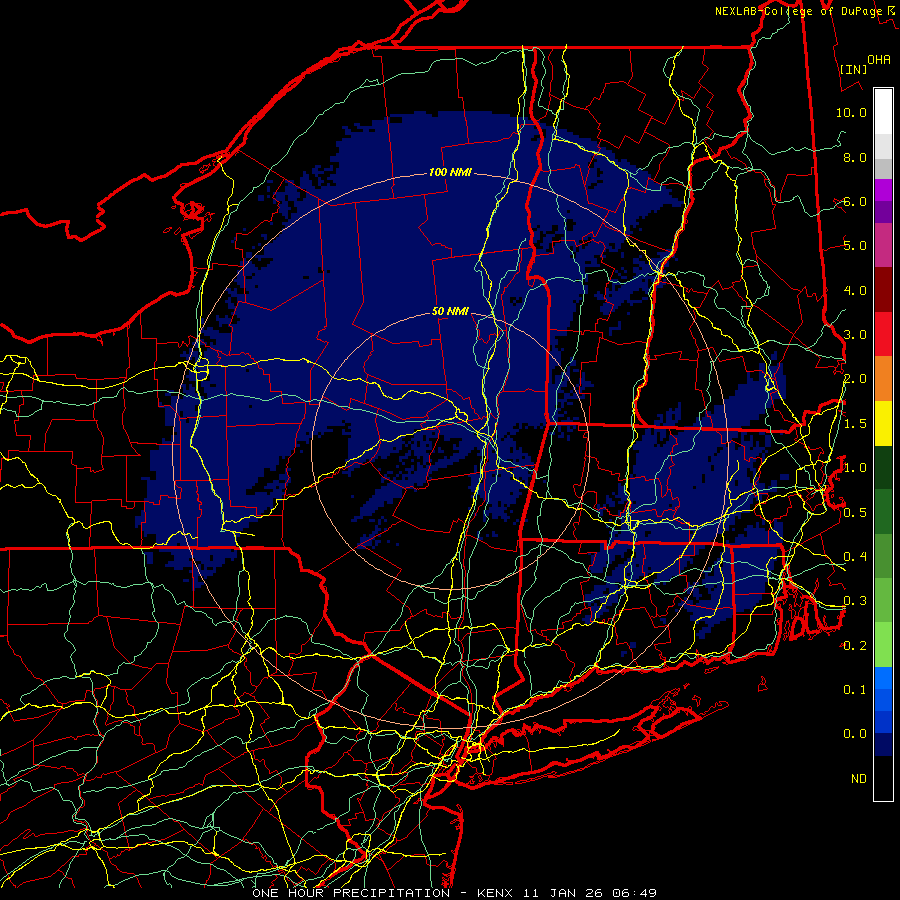This screenshot has width=900, height=900.
Task: Click the light blue 0.1 inch swatch
Action: [x=883, y=678]
